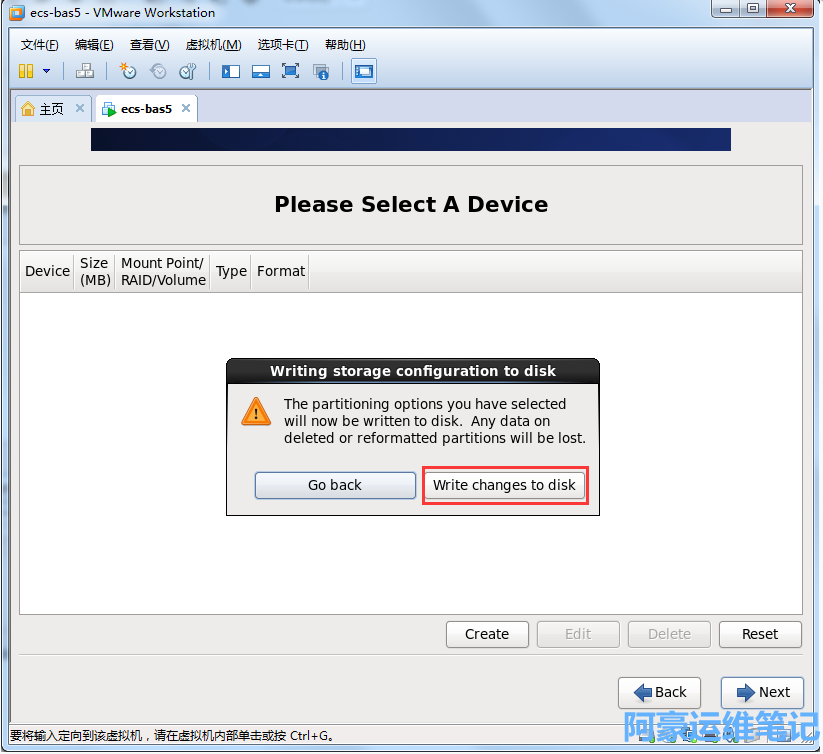Viewport: 823px width, 754px height.
Task: Click the Reset button
Action: coord(760,634)
